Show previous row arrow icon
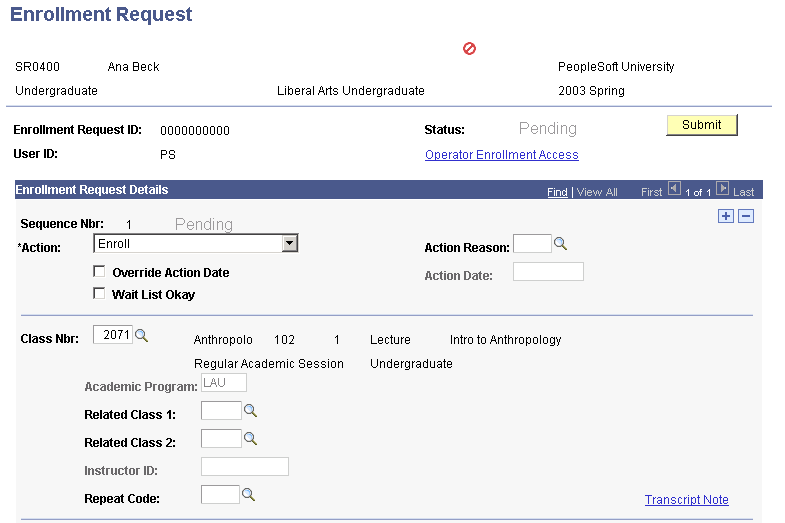Image resolution: width=785 pixels, height=523 pixels. coord(674,189)
